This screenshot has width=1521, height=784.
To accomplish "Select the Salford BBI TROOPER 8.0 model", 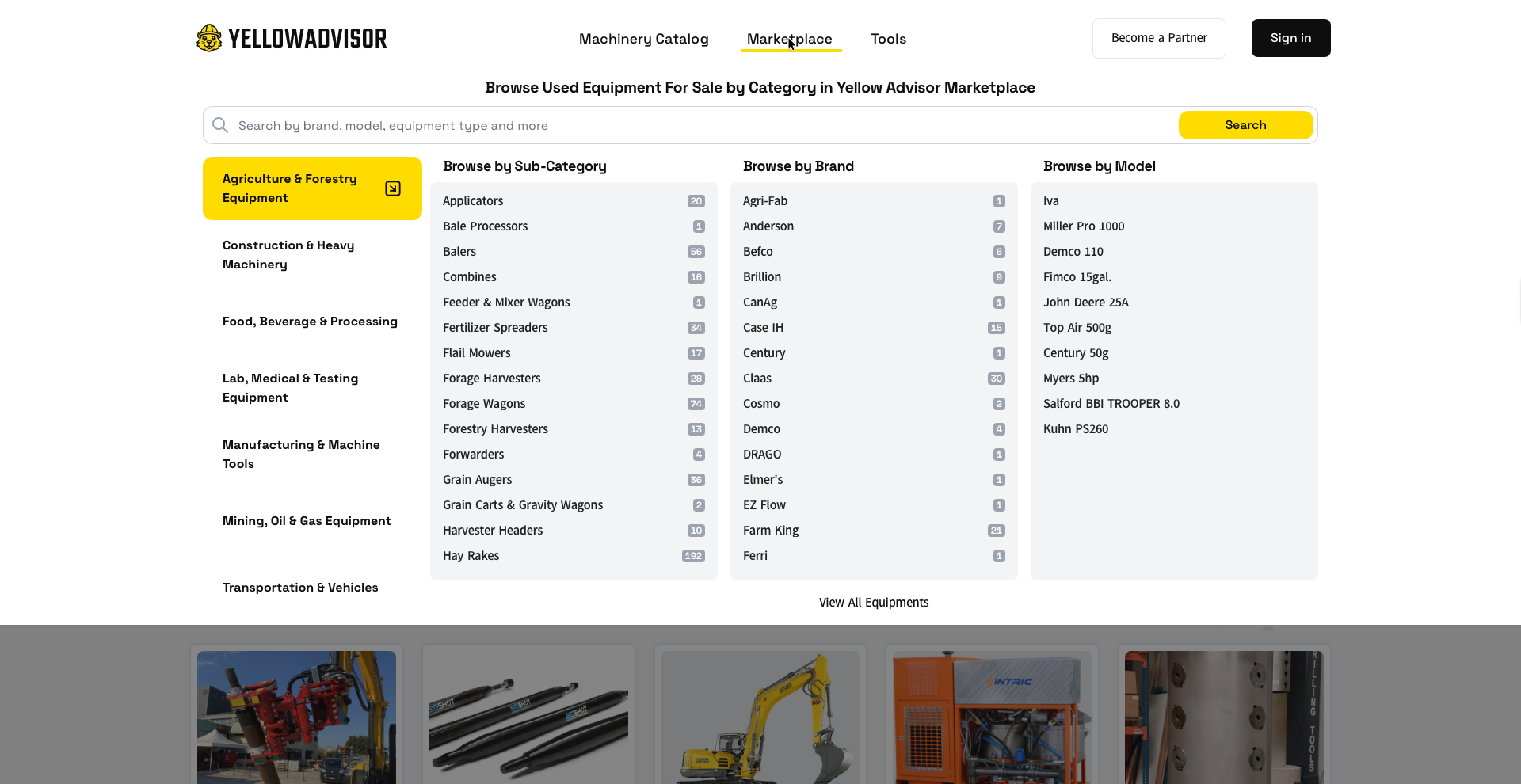I will 1111,404.
